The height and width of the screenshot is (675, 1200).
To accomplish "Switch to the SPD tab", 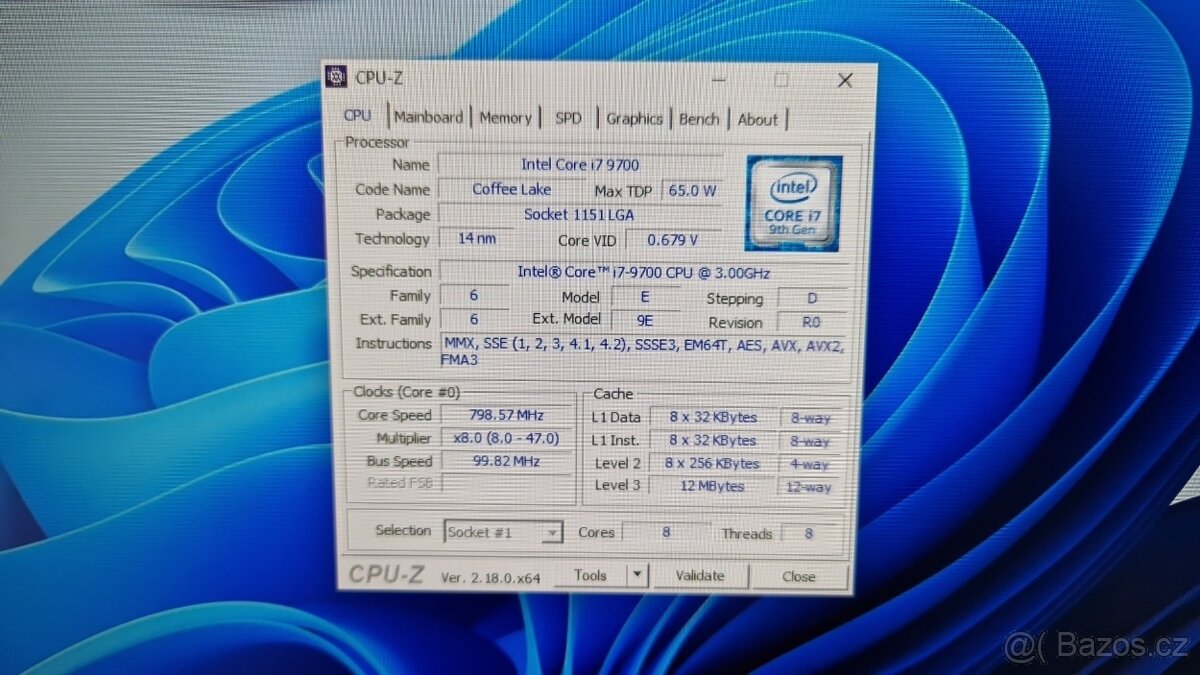I will [568, 118].
